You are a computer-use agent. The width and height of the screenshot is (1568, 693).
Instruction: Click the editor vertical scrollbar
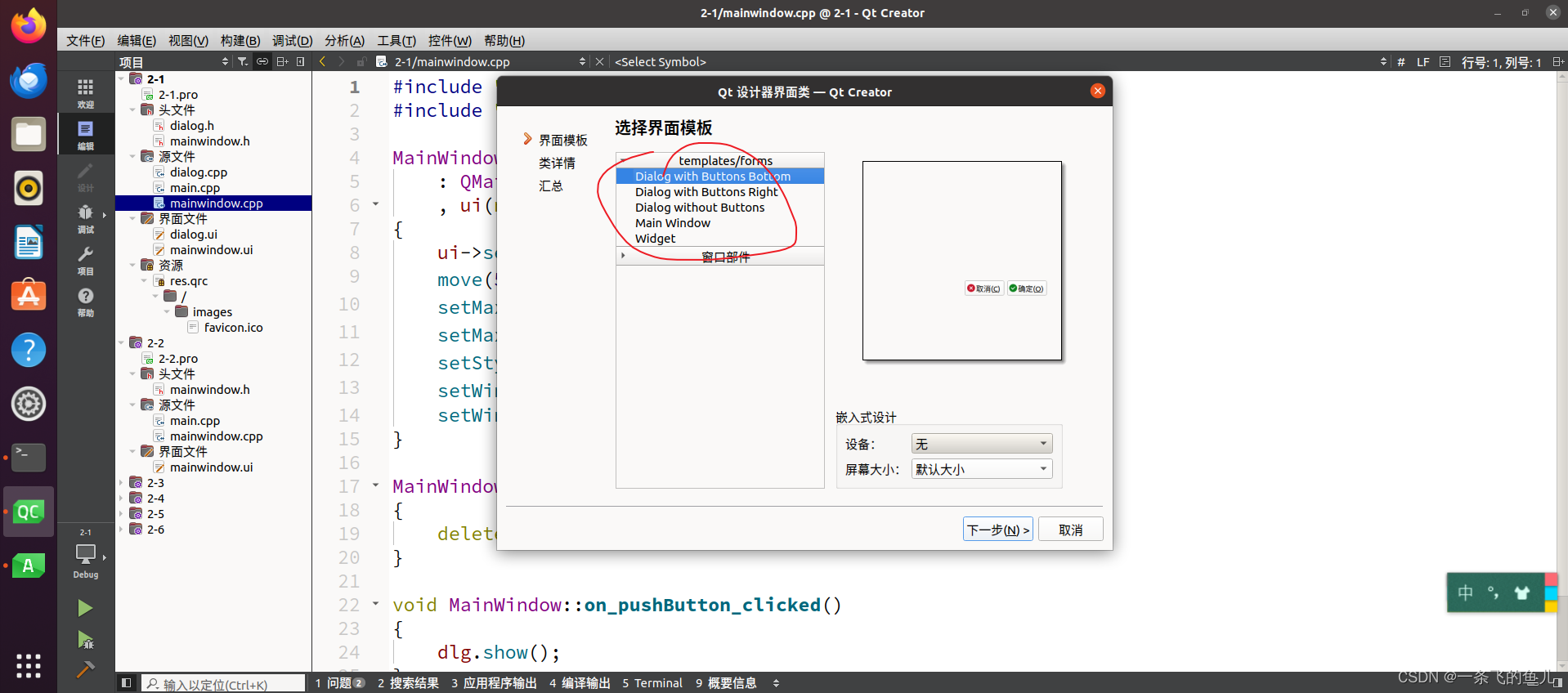click(x=1562, y=371)
